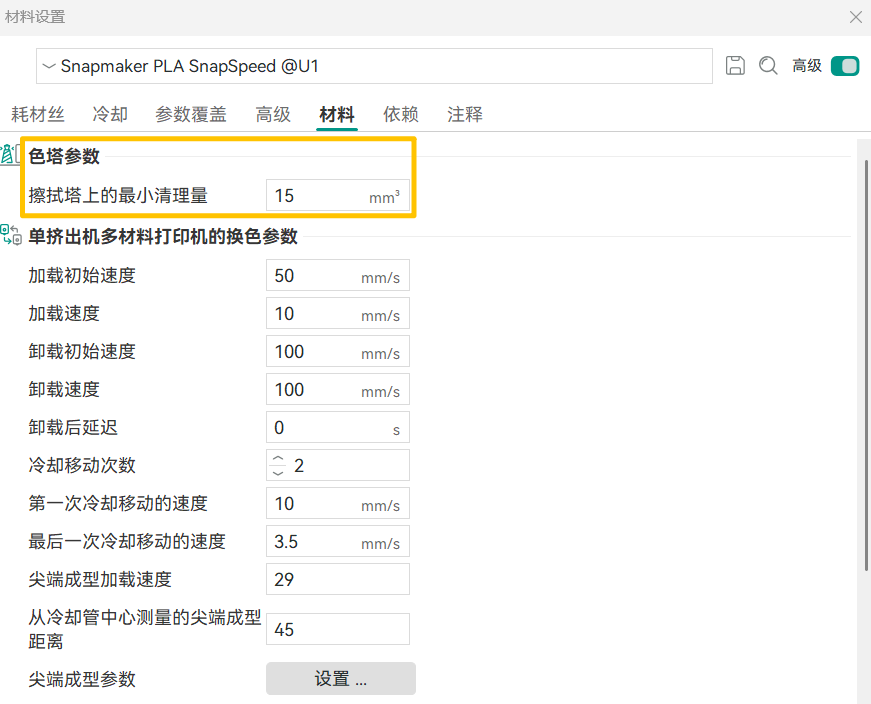Increase 冷却移动次数 with up arrow
This screenshot has height=704, width=871.
pos(278,458)
